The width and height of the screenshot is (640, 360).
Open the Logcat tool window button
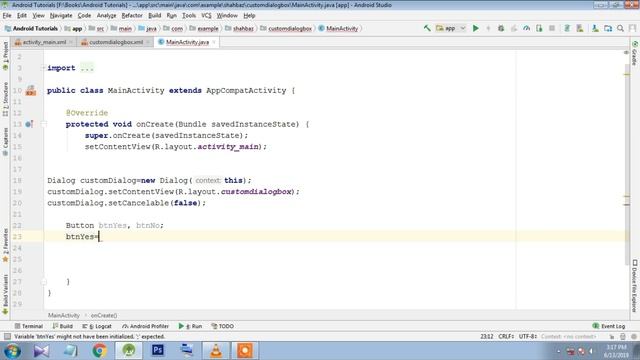[x=97, y=326]
